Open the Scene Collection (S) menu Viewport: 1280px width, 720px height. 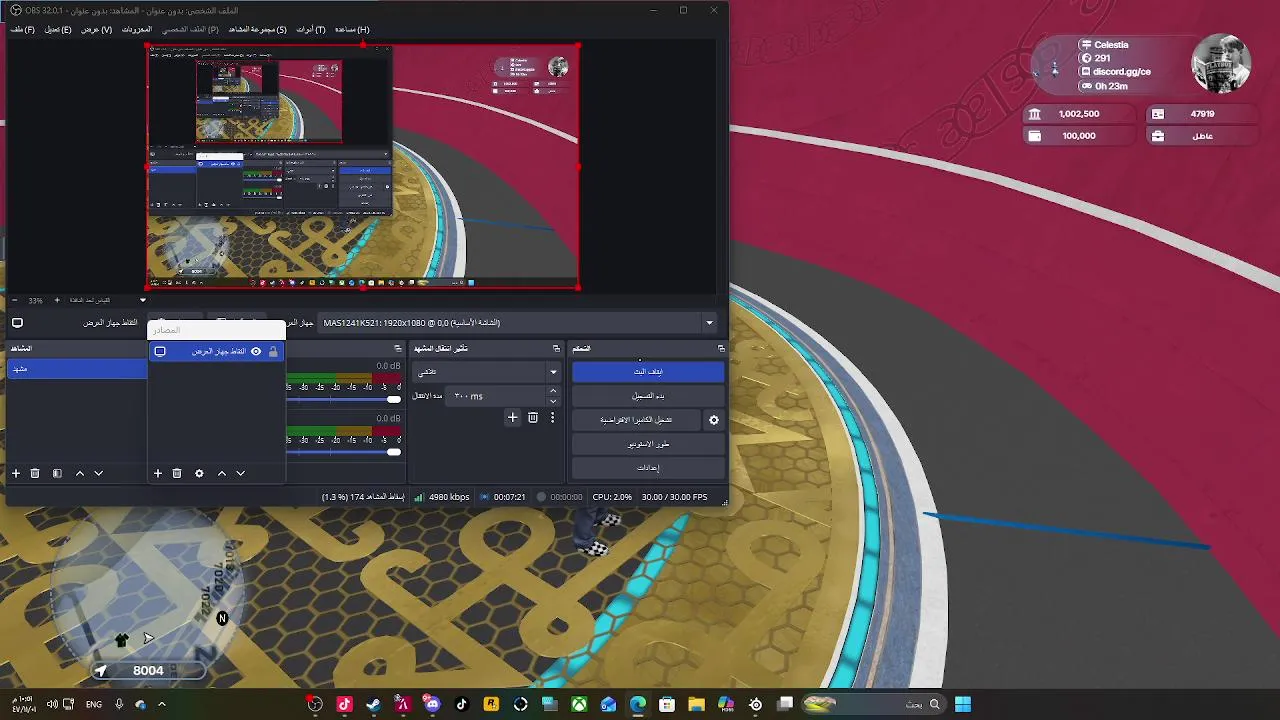click(x=257, y=29)
